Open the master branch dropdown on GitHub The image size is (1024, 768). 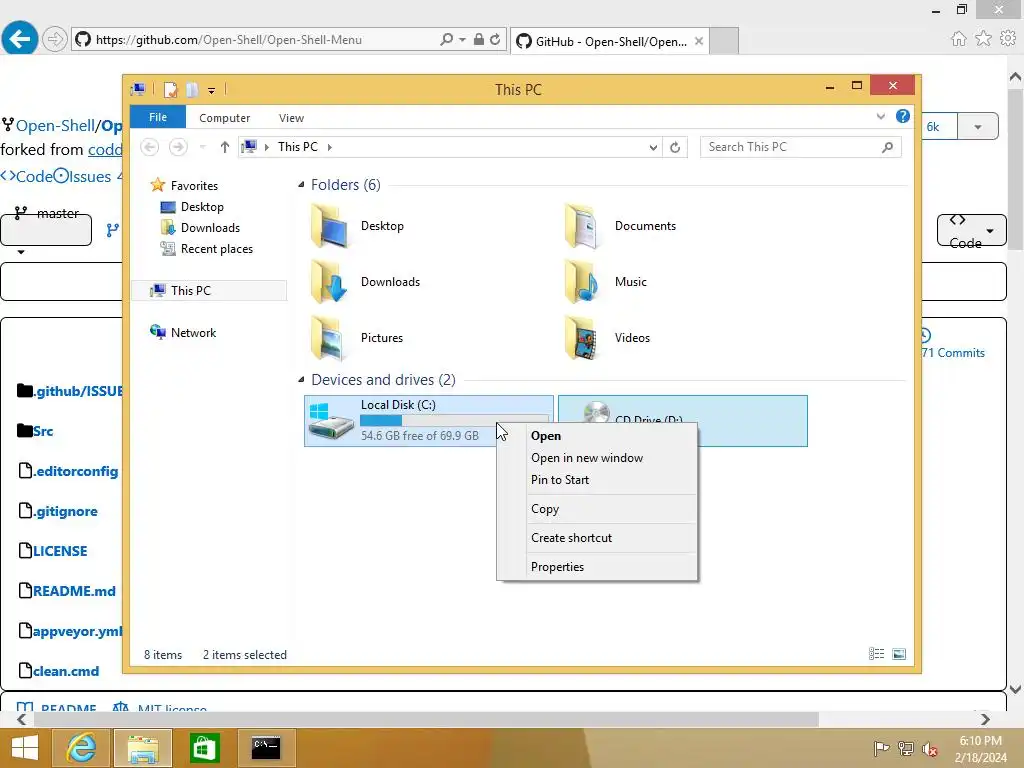pyautogui.click(x=46, y=229)
